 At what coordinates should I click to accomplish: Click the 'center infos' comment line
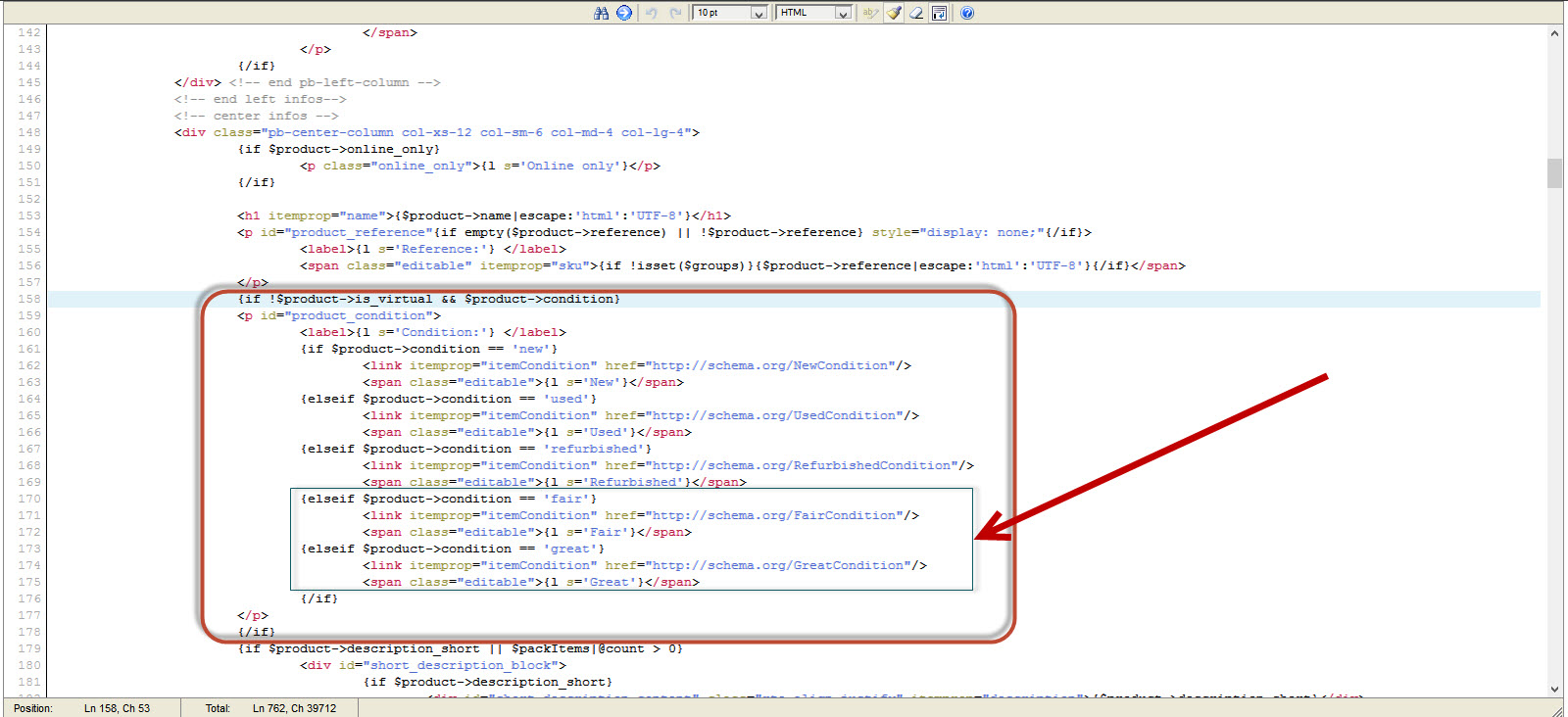click(x=256, y=116)
